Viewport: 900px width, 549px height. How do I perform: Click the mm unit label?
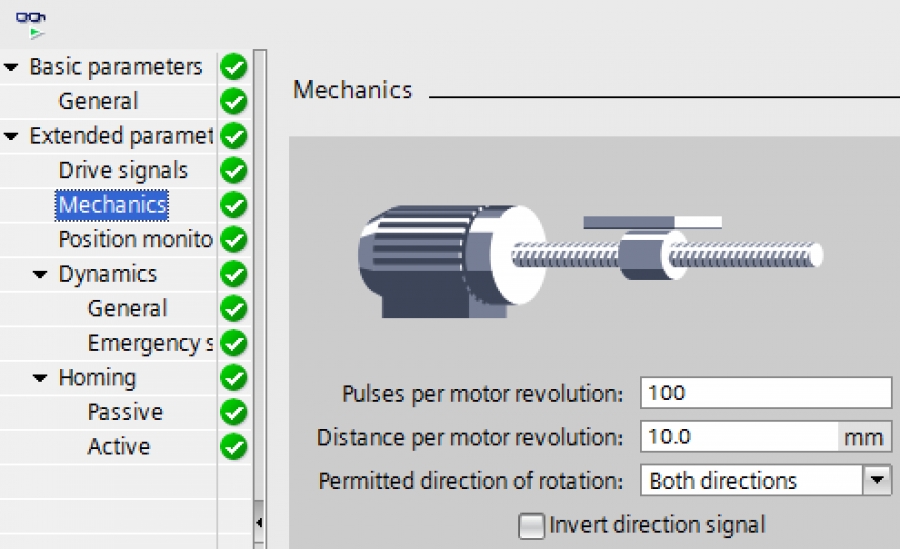[x=863, y=438]
